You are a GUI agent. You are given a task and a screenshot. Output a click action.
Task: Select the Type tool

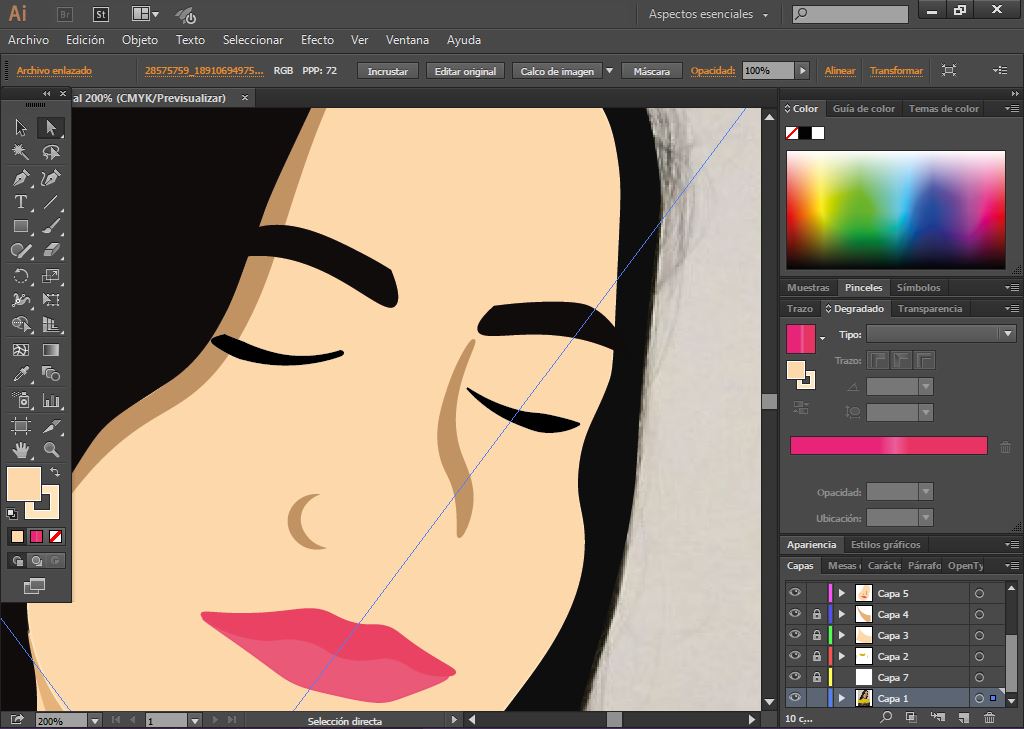[x=21, y=202]
